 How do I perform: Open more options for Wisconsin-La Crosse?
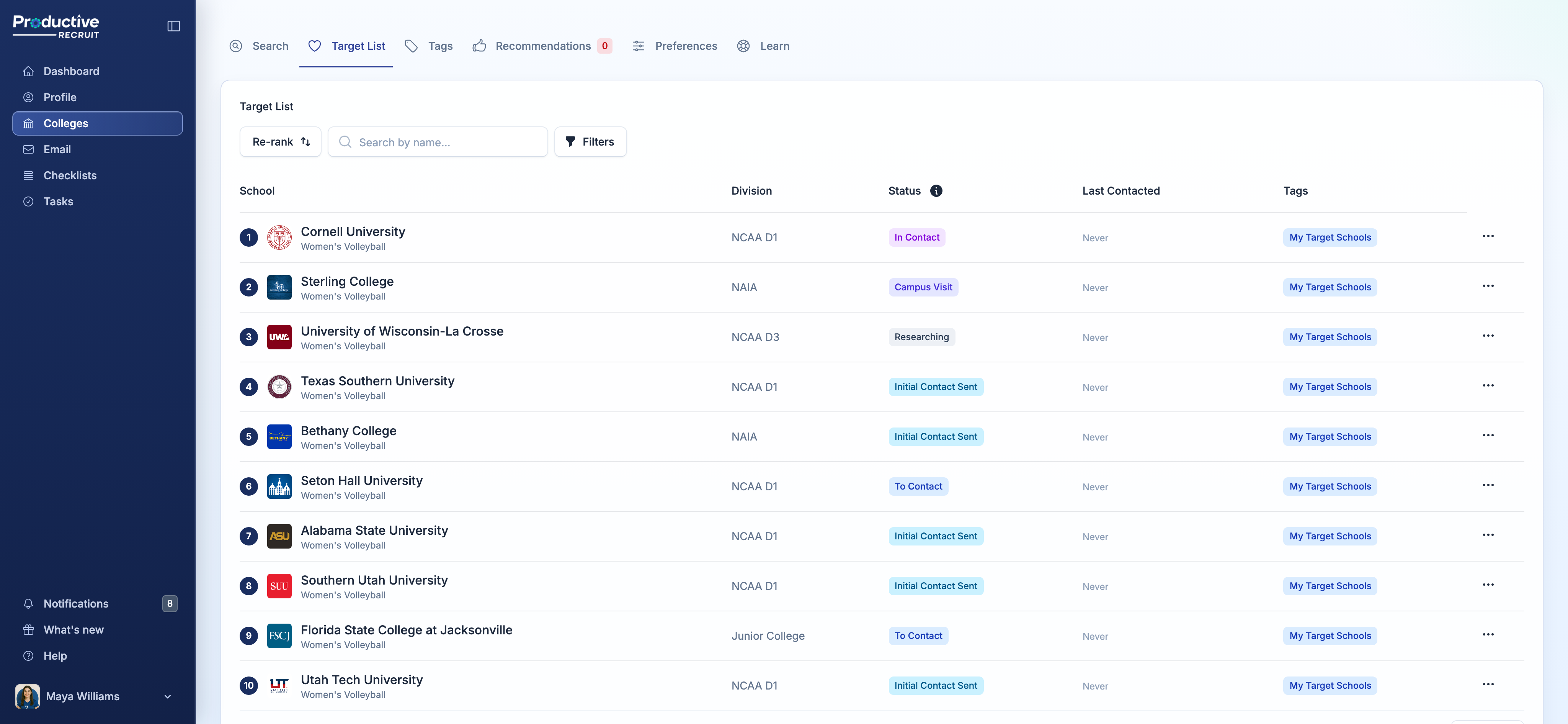(x=1488, y=336)
